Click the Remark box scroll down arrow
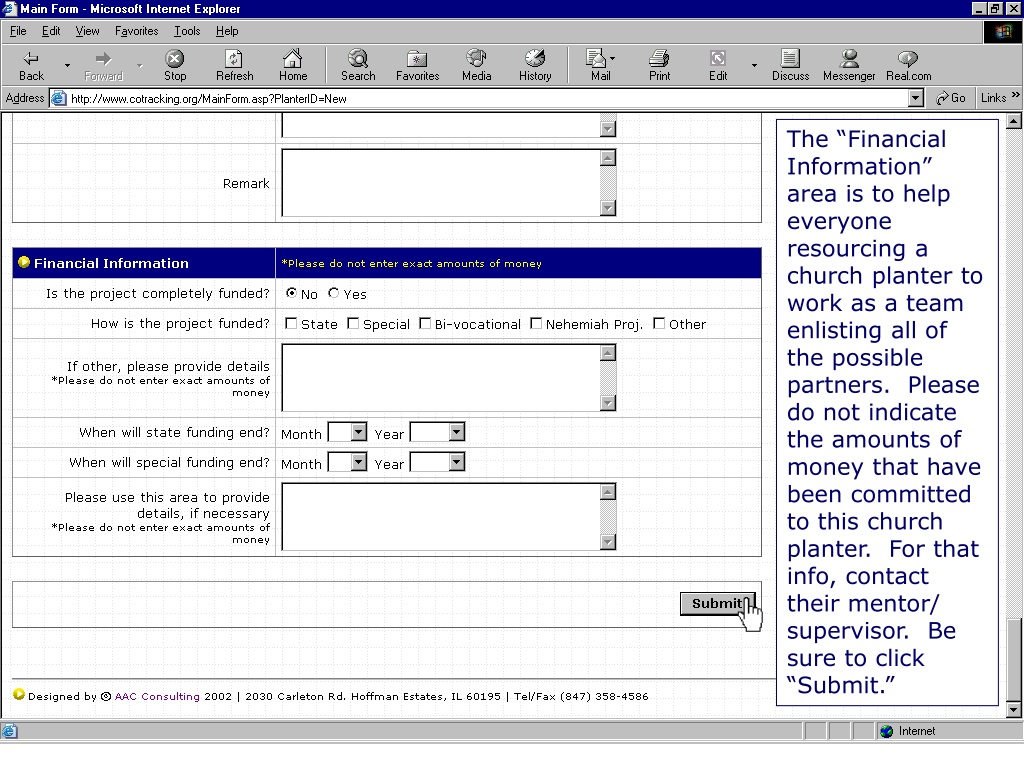 (608, 208)
